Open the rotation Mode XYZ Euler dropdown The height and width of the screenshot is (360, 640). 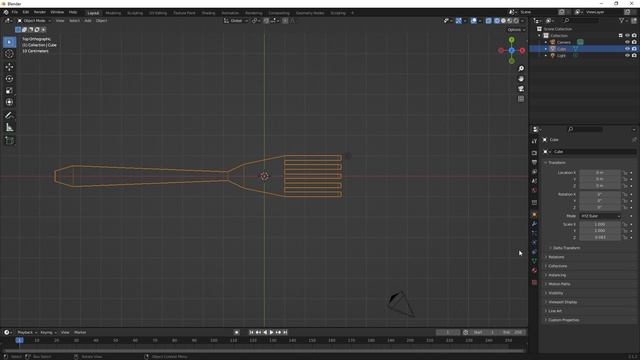point(600,216)
